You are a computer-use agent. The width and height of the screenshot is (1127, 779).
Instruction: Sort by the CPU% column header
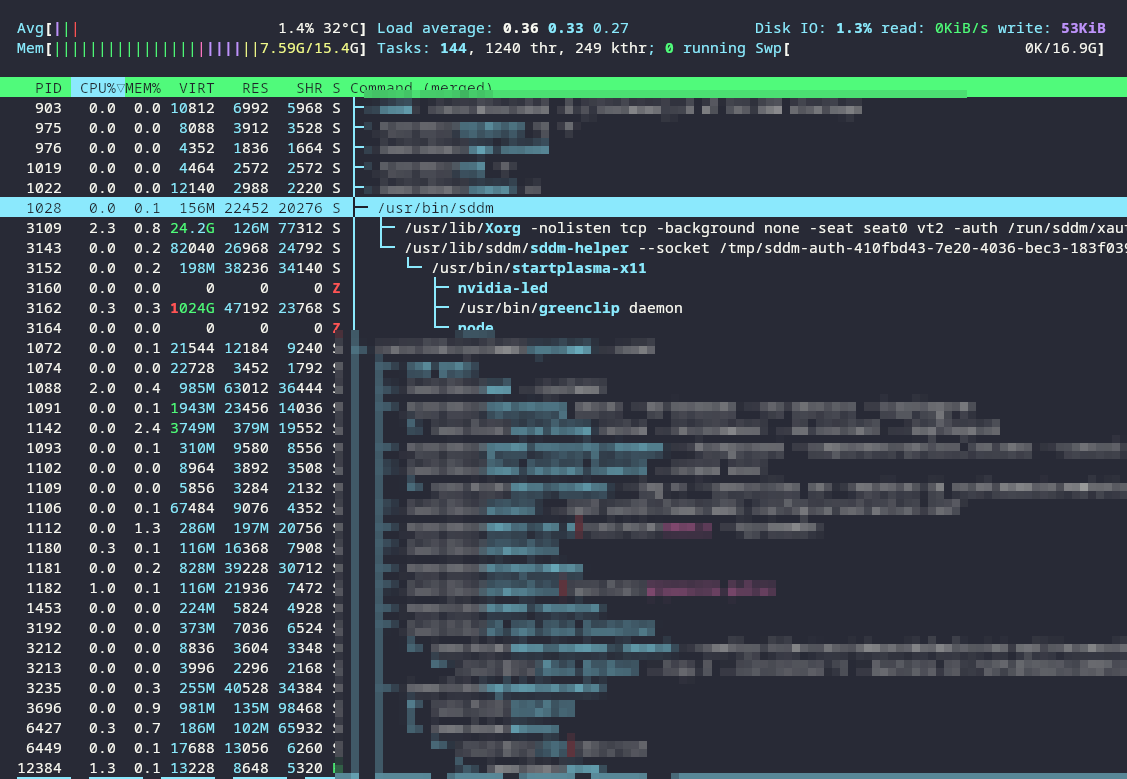tap(98, 88)
